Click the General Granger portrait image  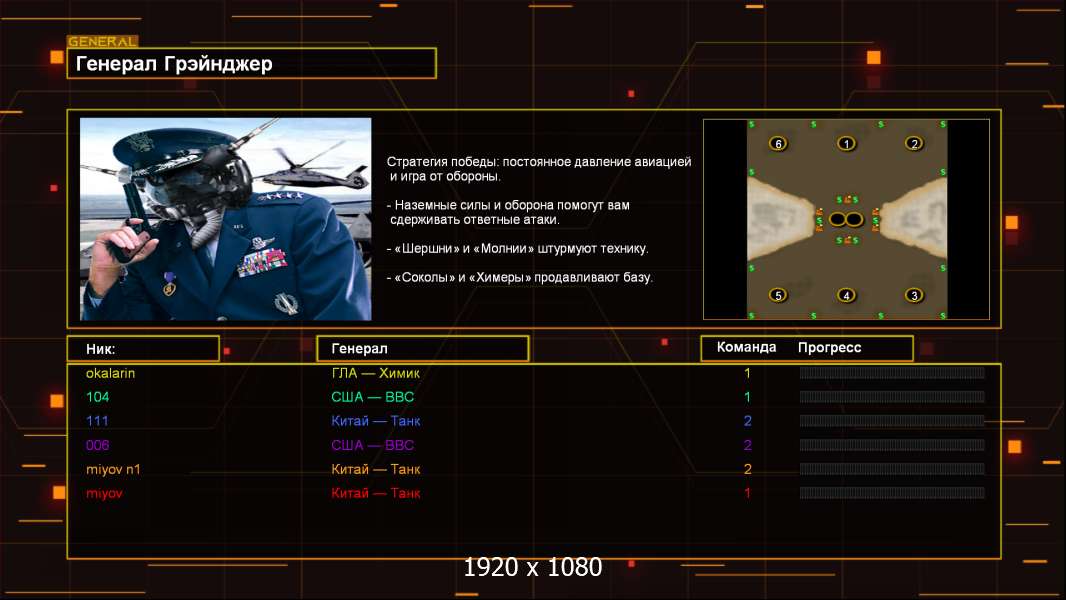(x=225, y=219)
